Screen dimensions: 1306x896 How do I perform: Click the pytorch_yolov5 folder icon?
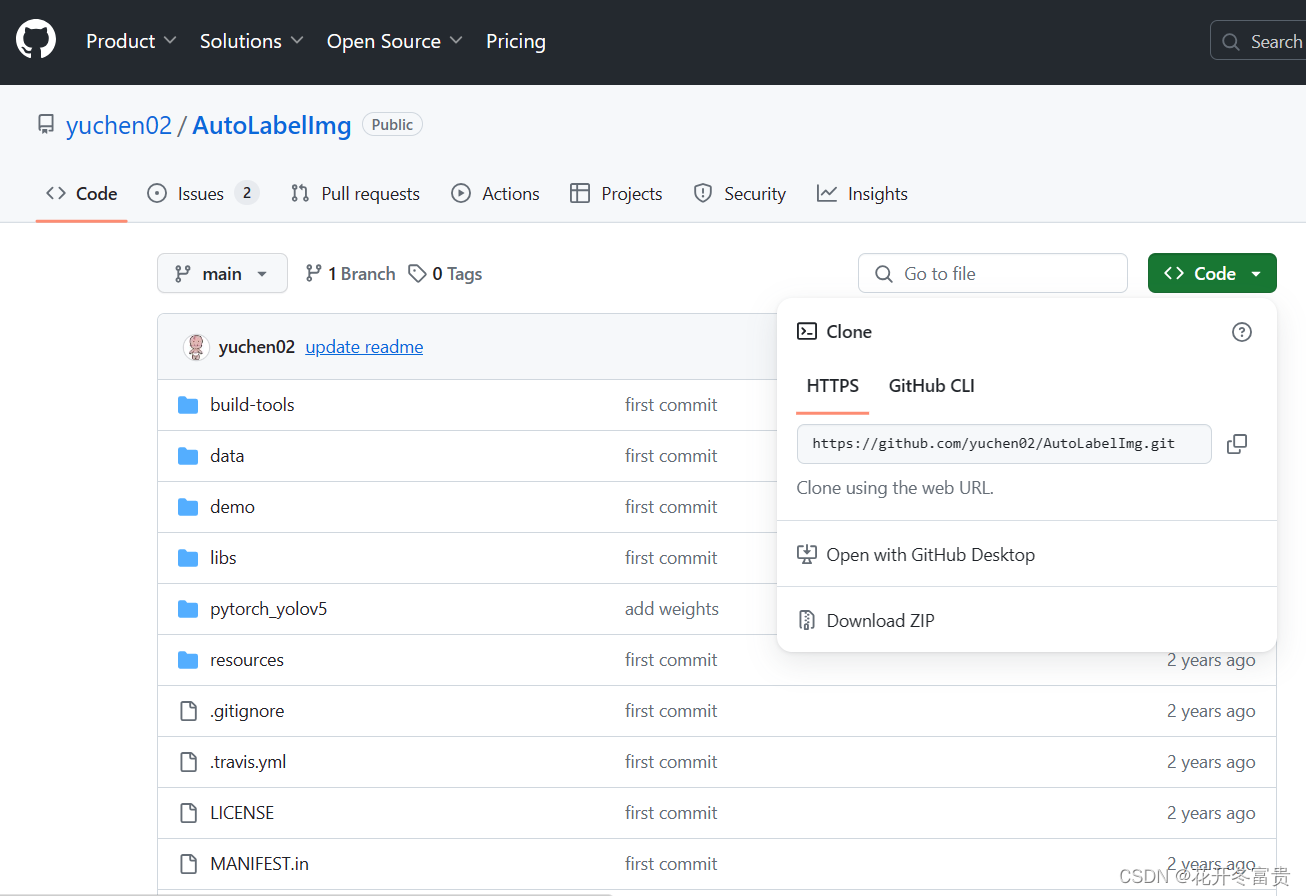(x=188, y=609)
